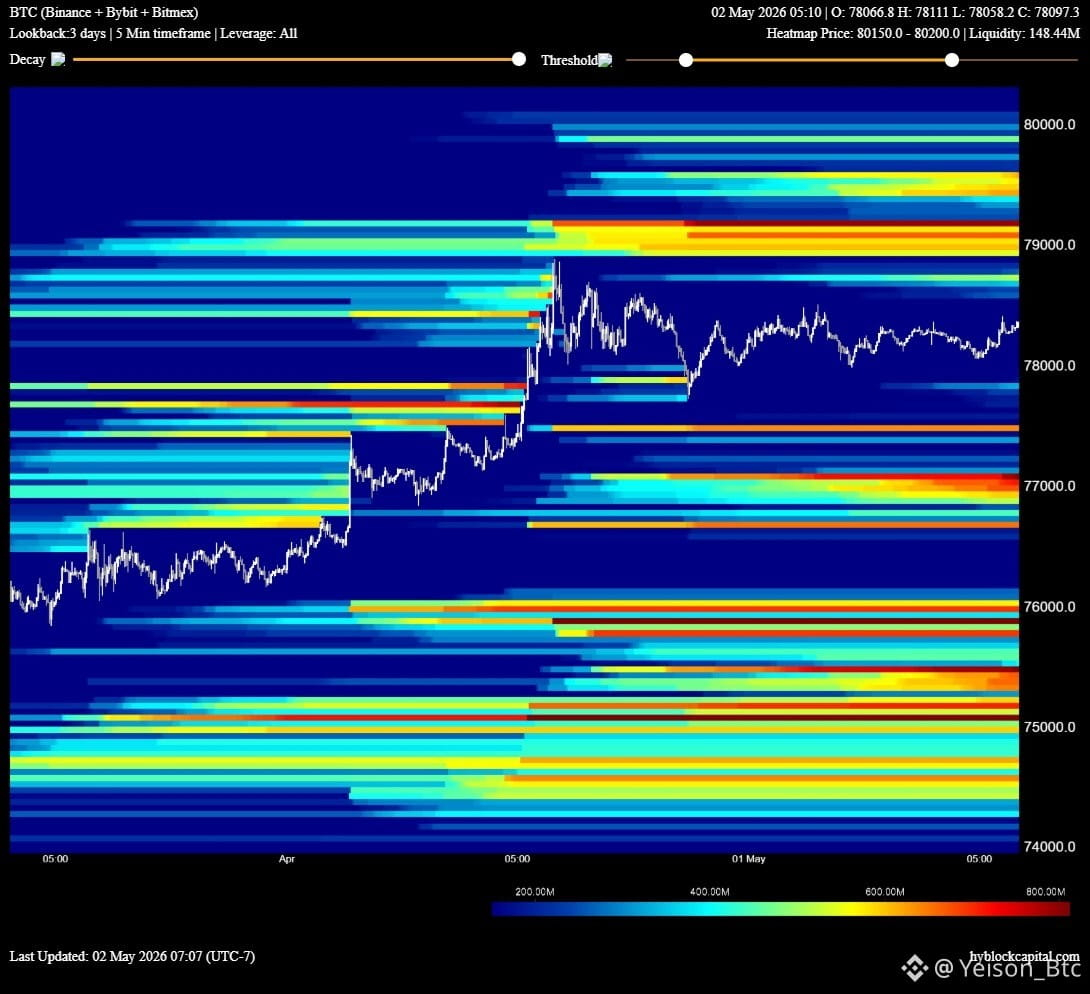Click the 78000.0 price axis label
The width and height of the screenshot is (1090, 994).
(1049, 365)
